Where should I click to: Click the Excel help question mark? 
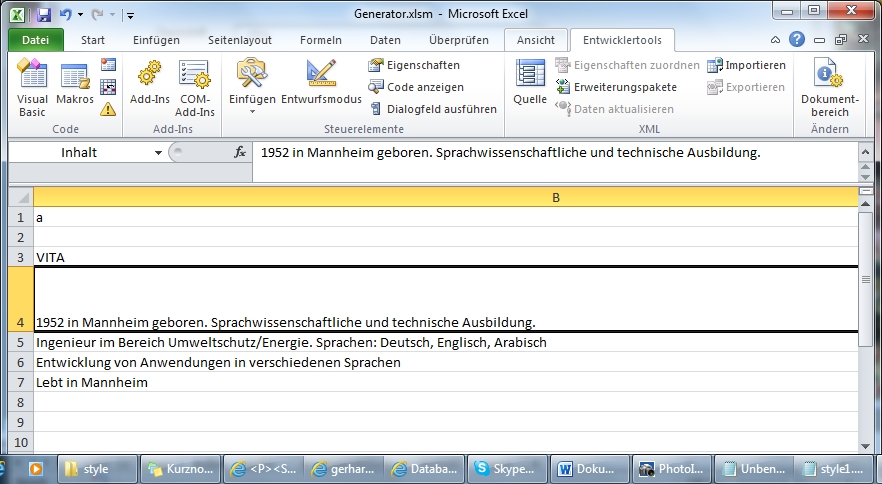797,40
